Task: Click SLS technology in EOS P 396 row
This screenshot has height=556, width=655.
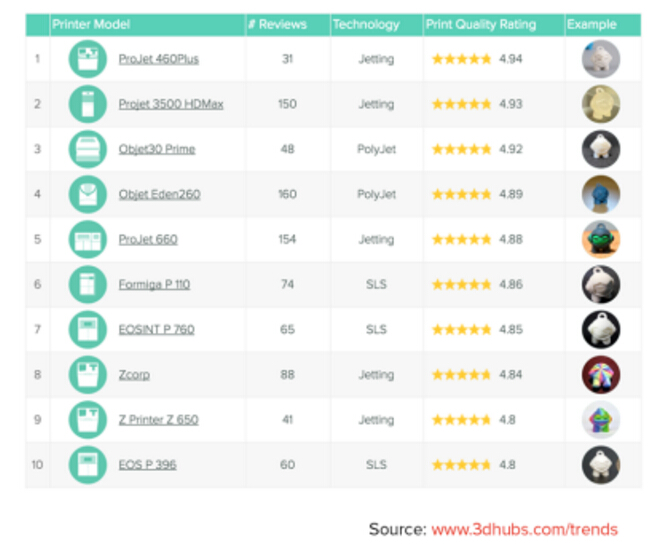Action: click(376, 465)
